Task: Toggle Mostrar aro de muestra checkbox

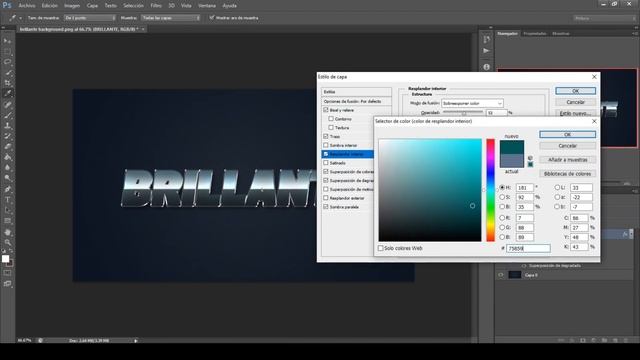Action: 211,18
